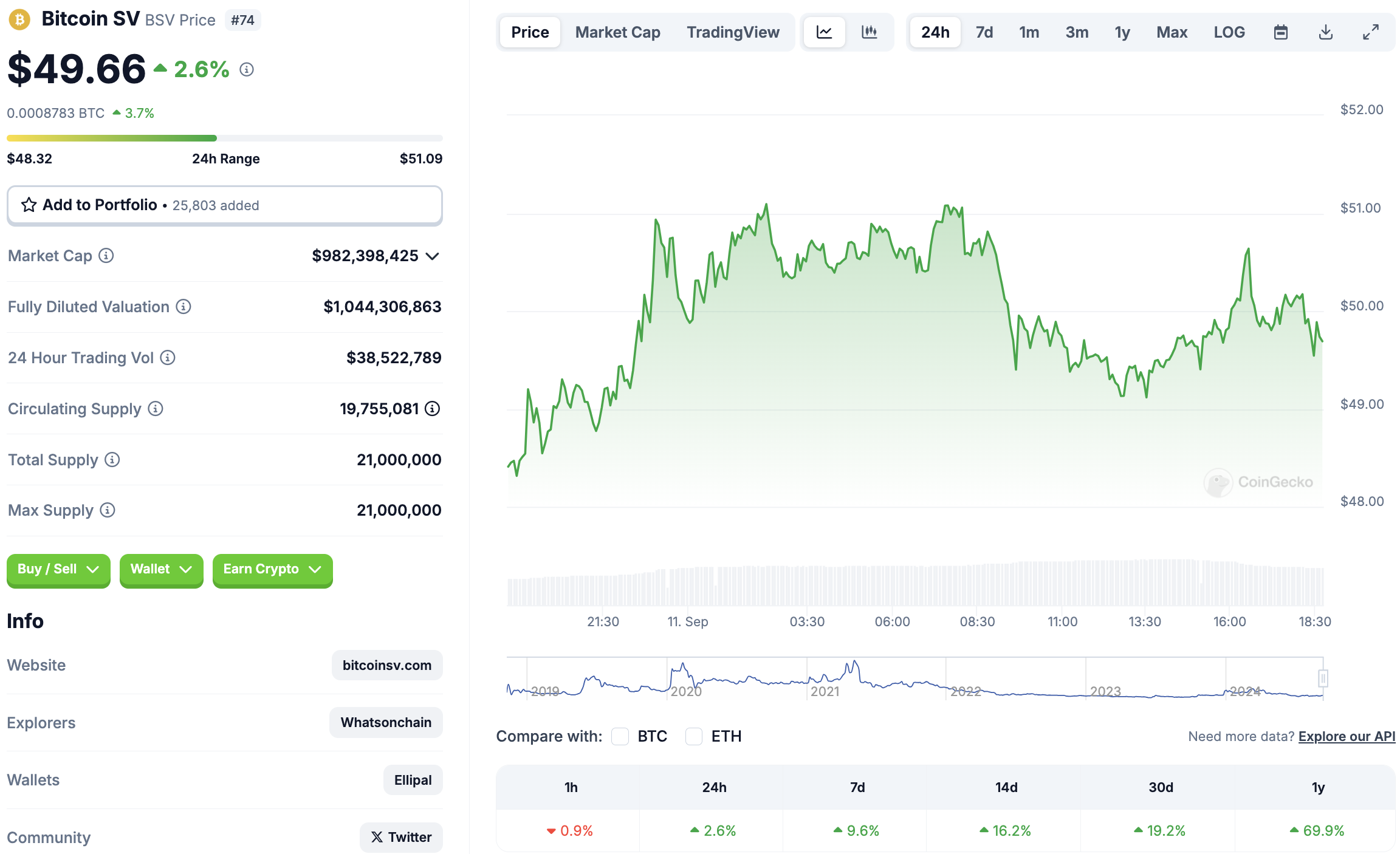Click the Market Cap info icon
This screenshot has height=854, width=1400.
point(106,256)
